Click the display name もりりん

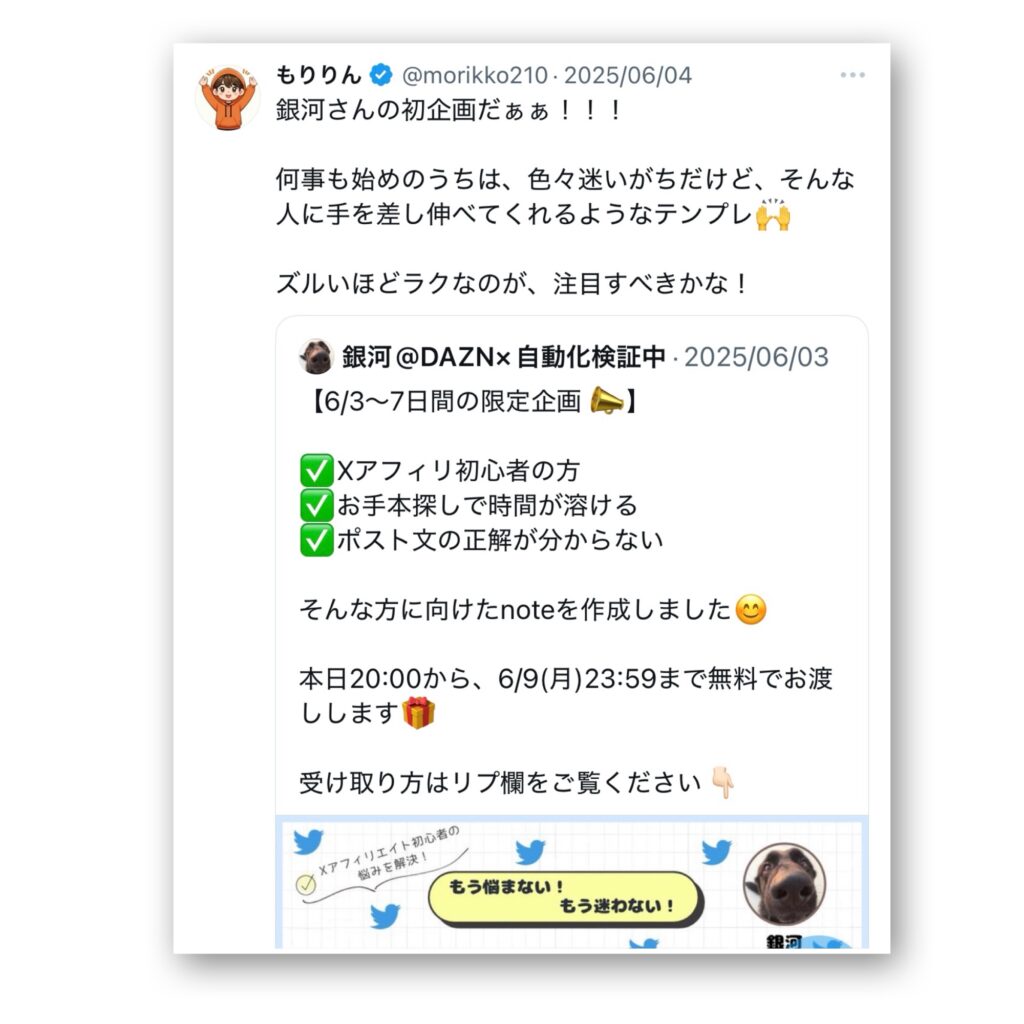point(318,75)
